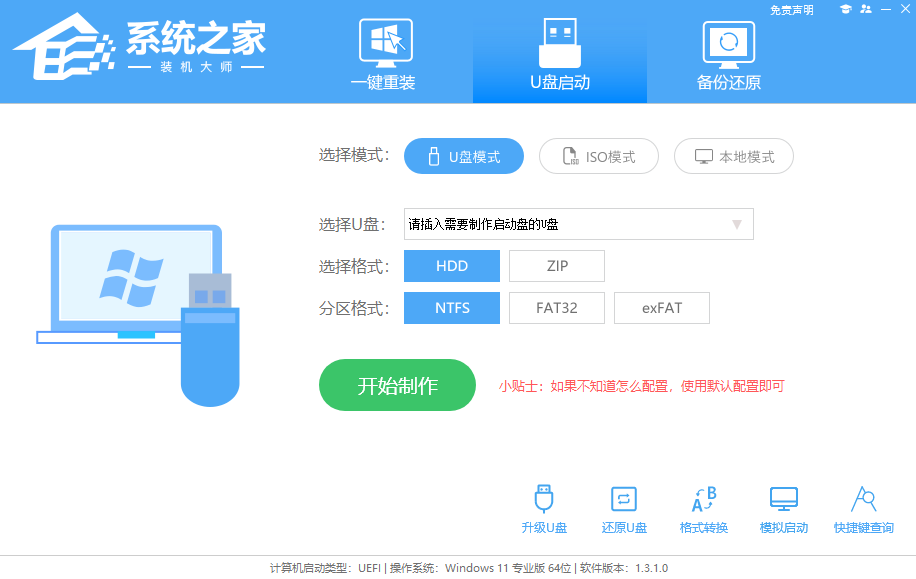Screen dimensions: 916x579
Task: Click the monitor icon on 本地模式
Action: [x=703, y=156]
